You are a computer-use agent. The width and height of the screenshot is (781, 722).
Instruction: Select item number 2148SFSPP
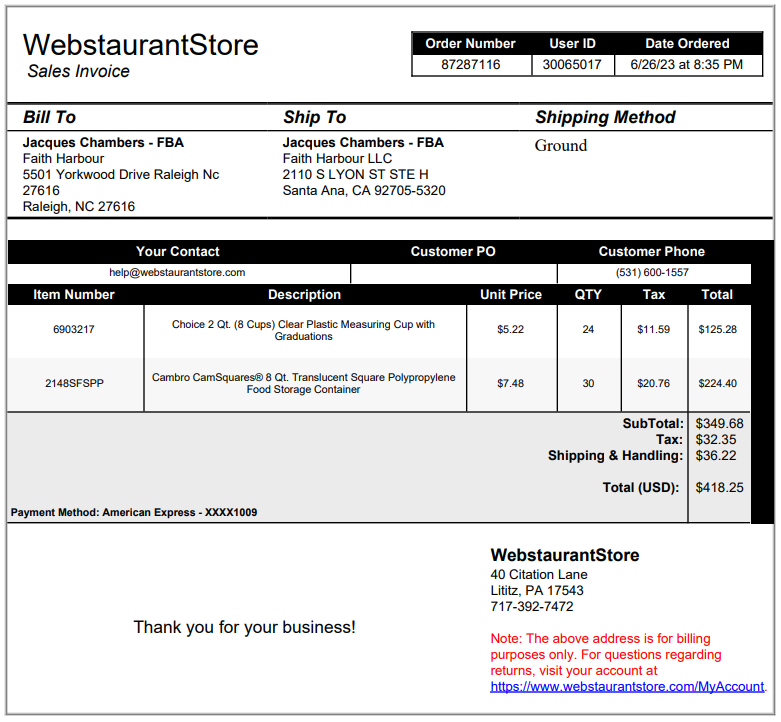click(74, 383)
